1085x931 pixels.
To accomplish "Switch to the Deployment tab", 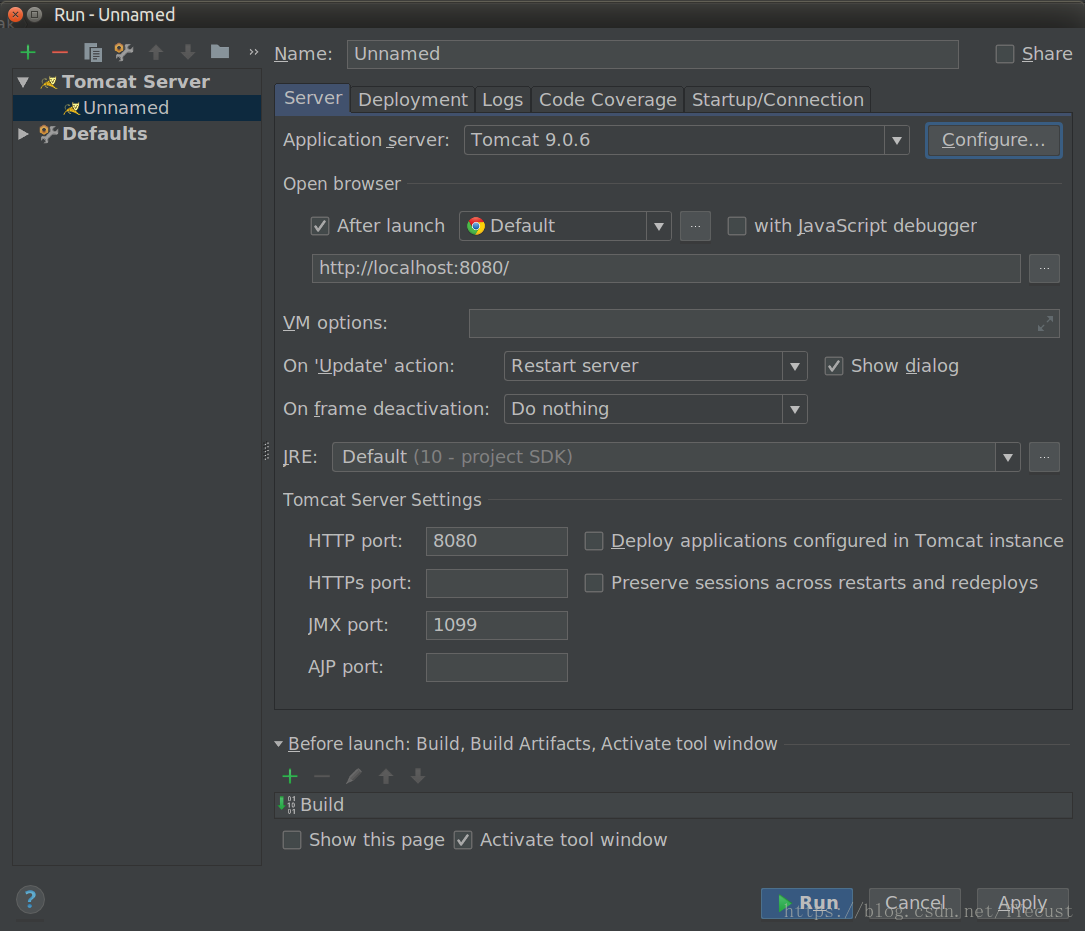I will point(413,100).
